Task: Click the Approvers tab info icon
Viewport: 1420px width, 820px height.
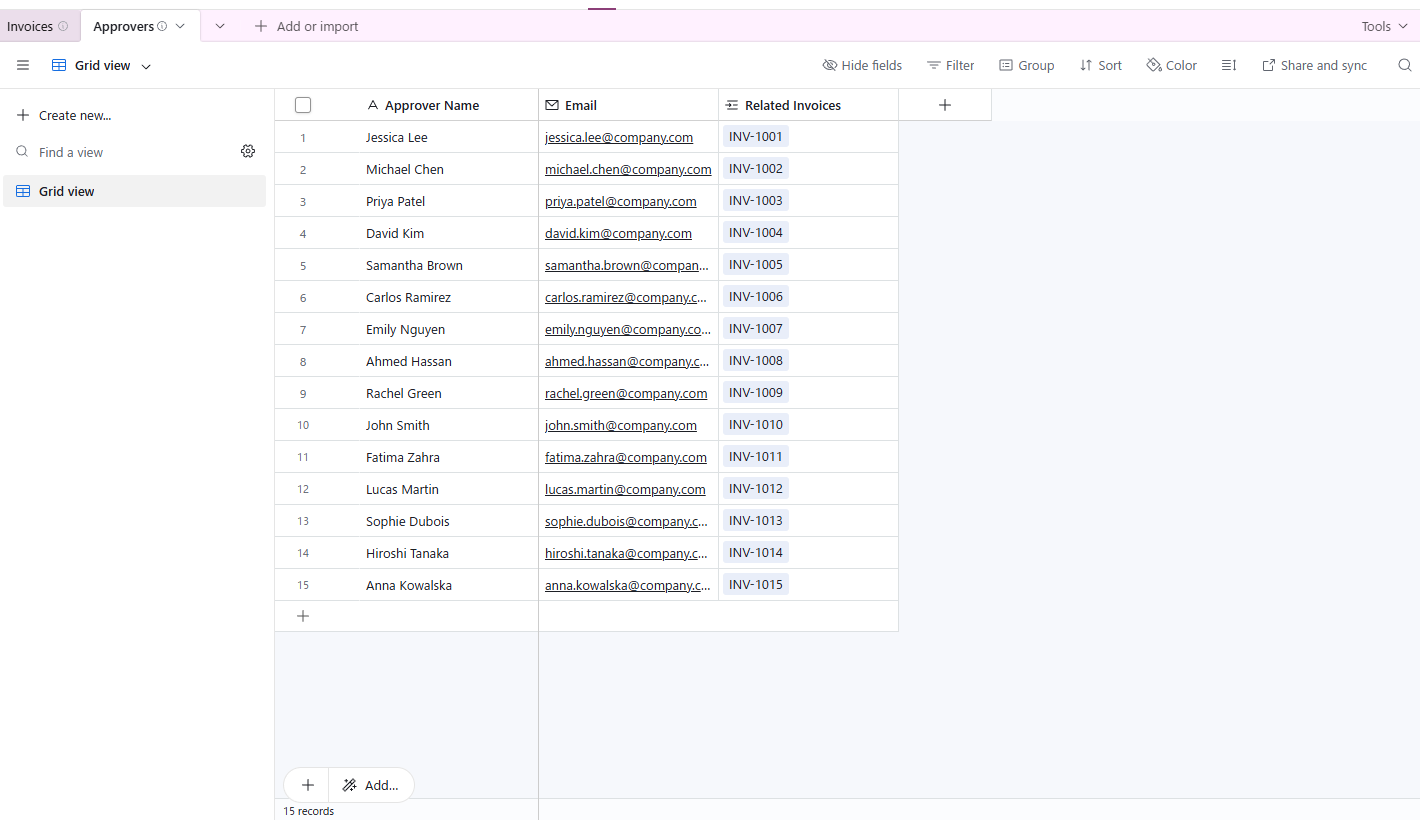Action: (x=162, y=26)
